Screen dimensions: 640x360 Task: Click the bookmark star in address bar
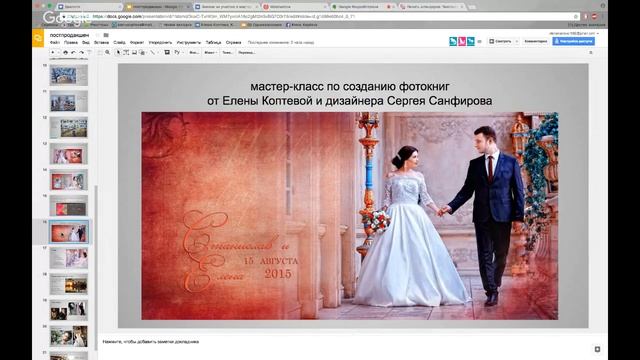[576, 17]
